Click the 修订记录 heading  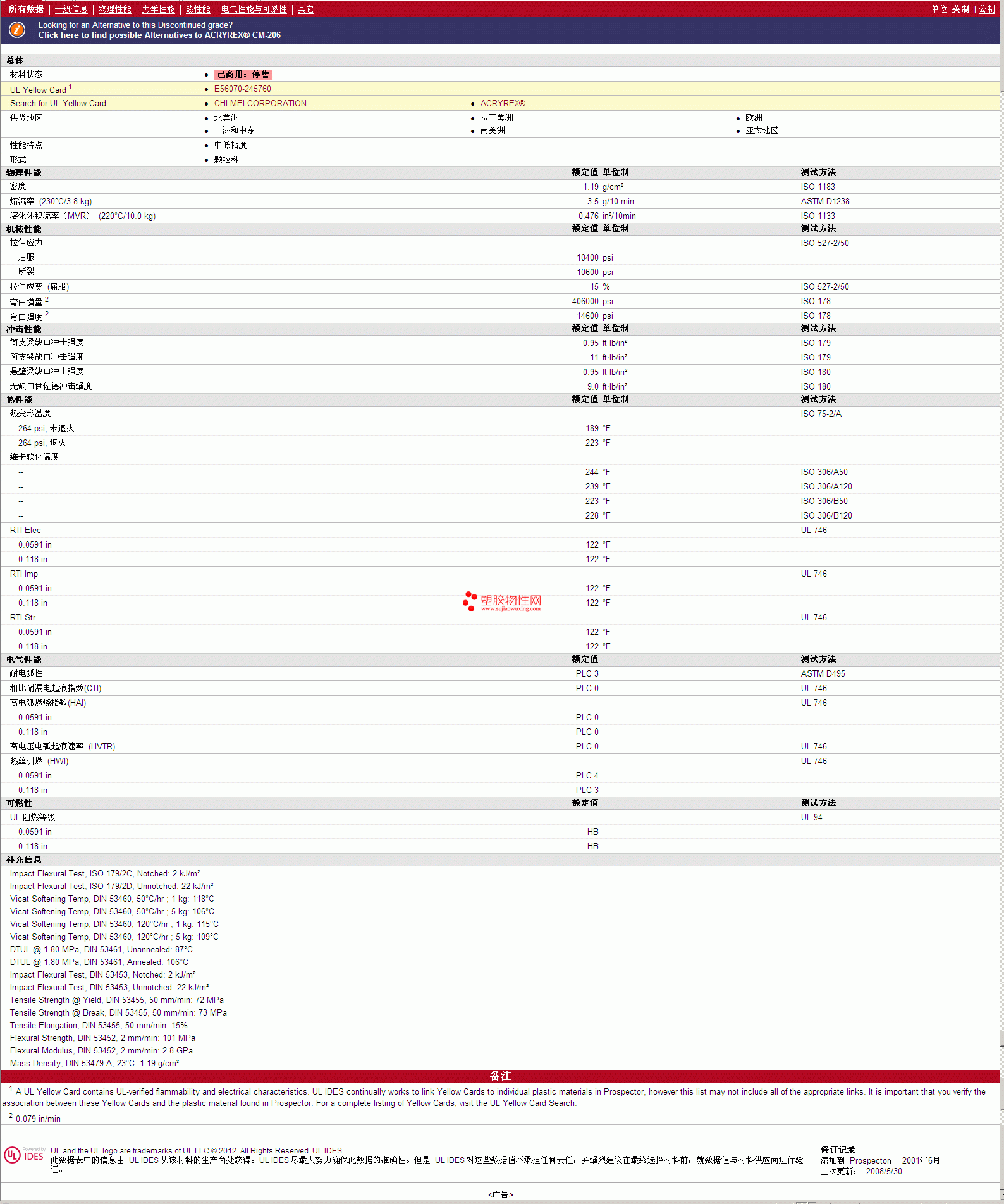[x=838, y=1150]
